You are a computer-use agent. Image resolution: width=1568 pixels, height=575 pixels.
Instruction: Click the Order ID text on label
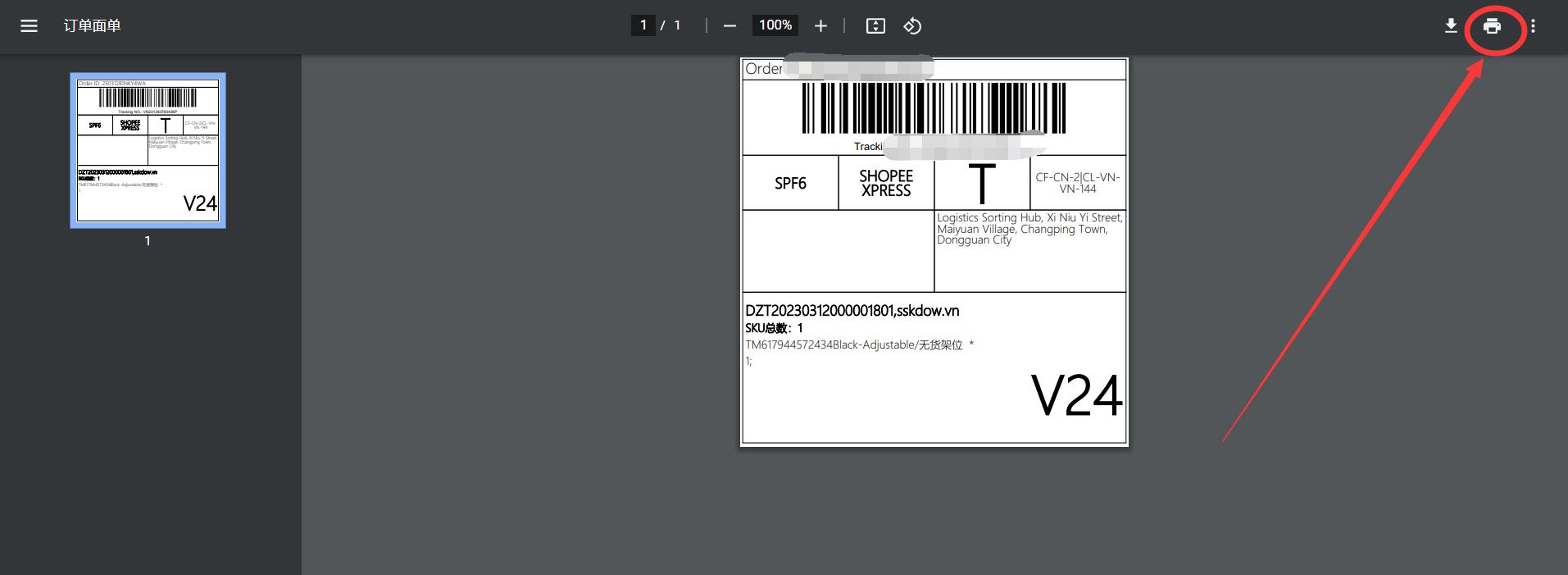764,69
